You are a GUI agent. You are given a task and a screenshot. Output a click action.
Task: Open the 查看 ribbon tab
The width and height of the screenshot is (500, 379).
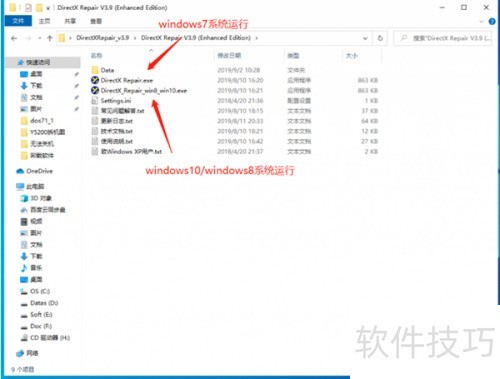tap(96, 21)
